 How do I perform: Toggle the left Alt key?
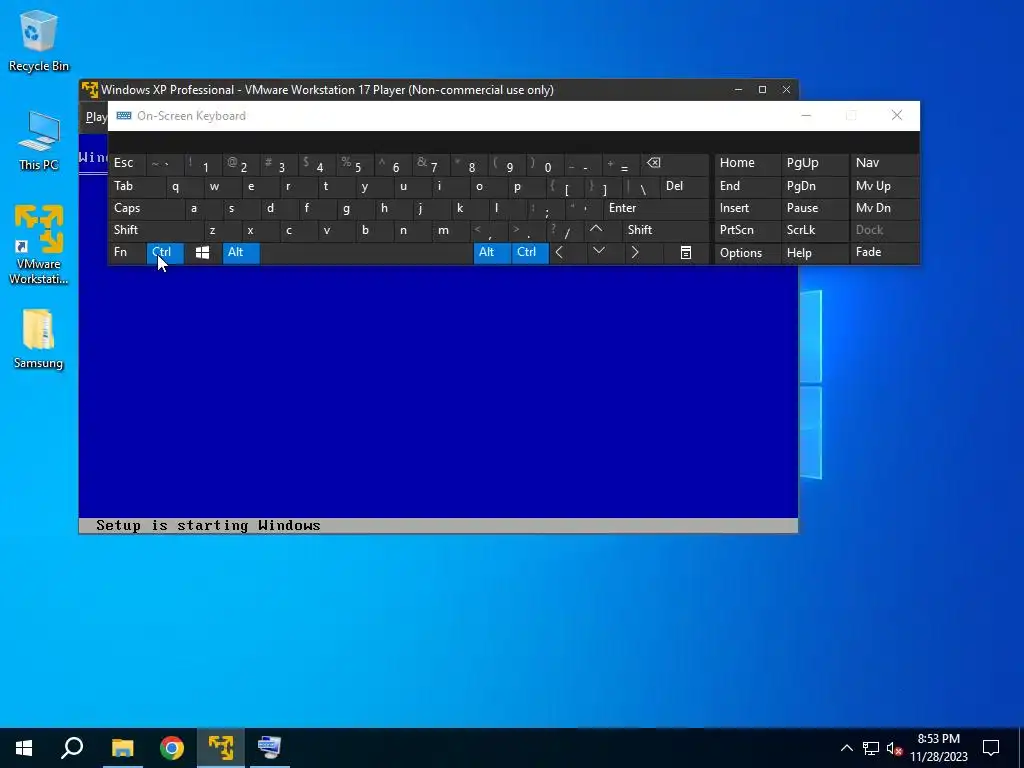coord(241,253)
